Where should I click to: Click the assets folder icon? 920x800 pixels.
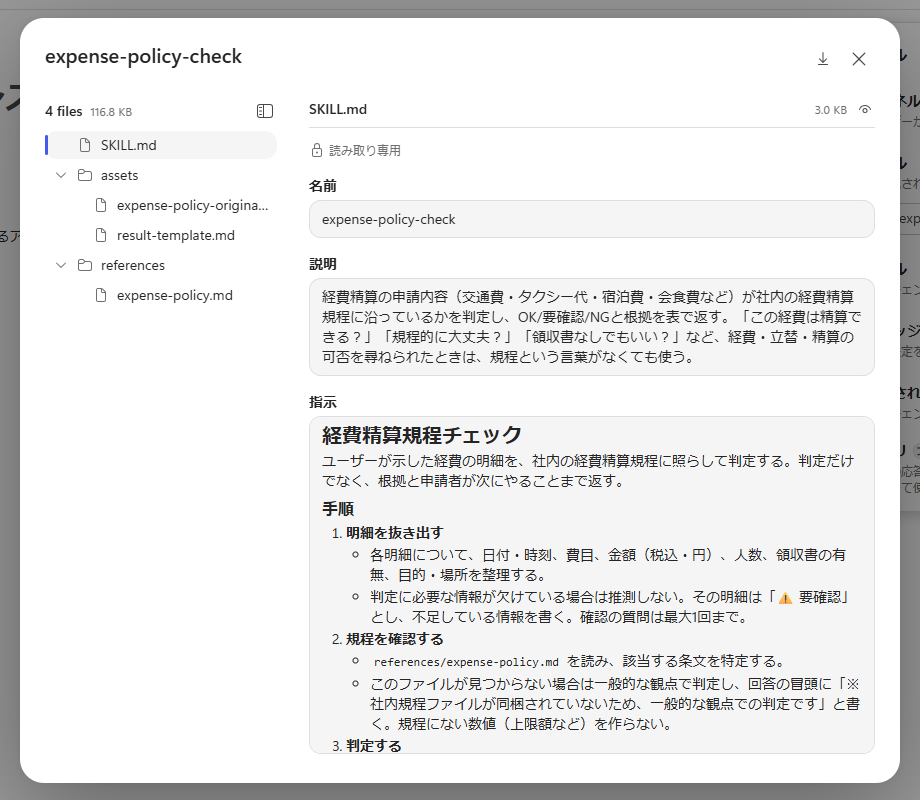85,175
